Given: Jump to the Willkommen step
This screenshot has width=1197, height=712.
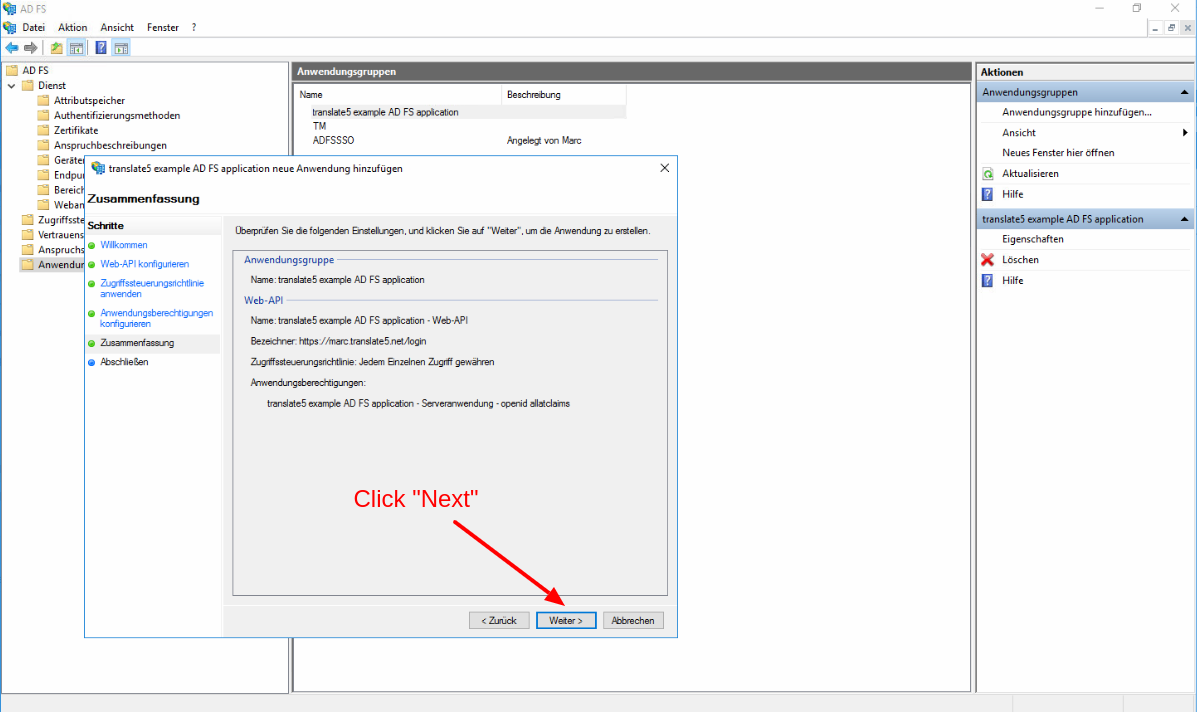Looking at the screenshot, I should (x=124, y=245).
